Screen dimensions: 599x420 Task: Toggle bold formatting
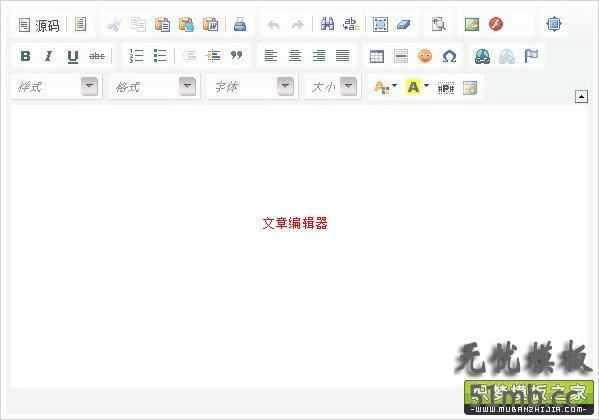click(25, 56)
